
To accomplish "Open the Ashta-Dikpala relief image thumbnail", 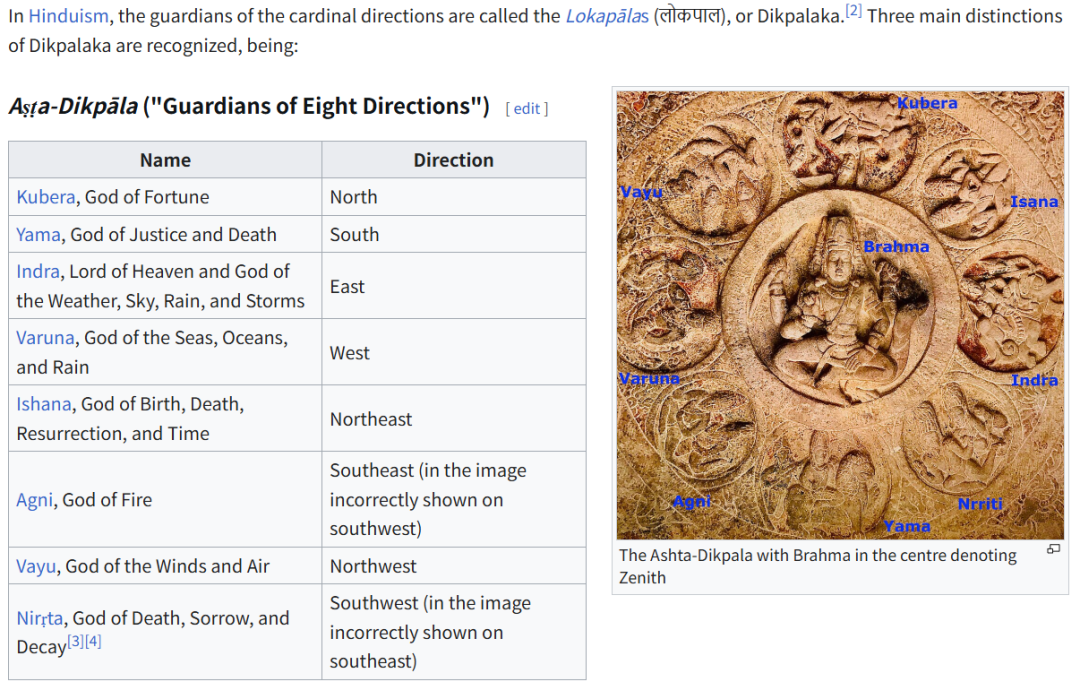I will [x=840, y=315].
